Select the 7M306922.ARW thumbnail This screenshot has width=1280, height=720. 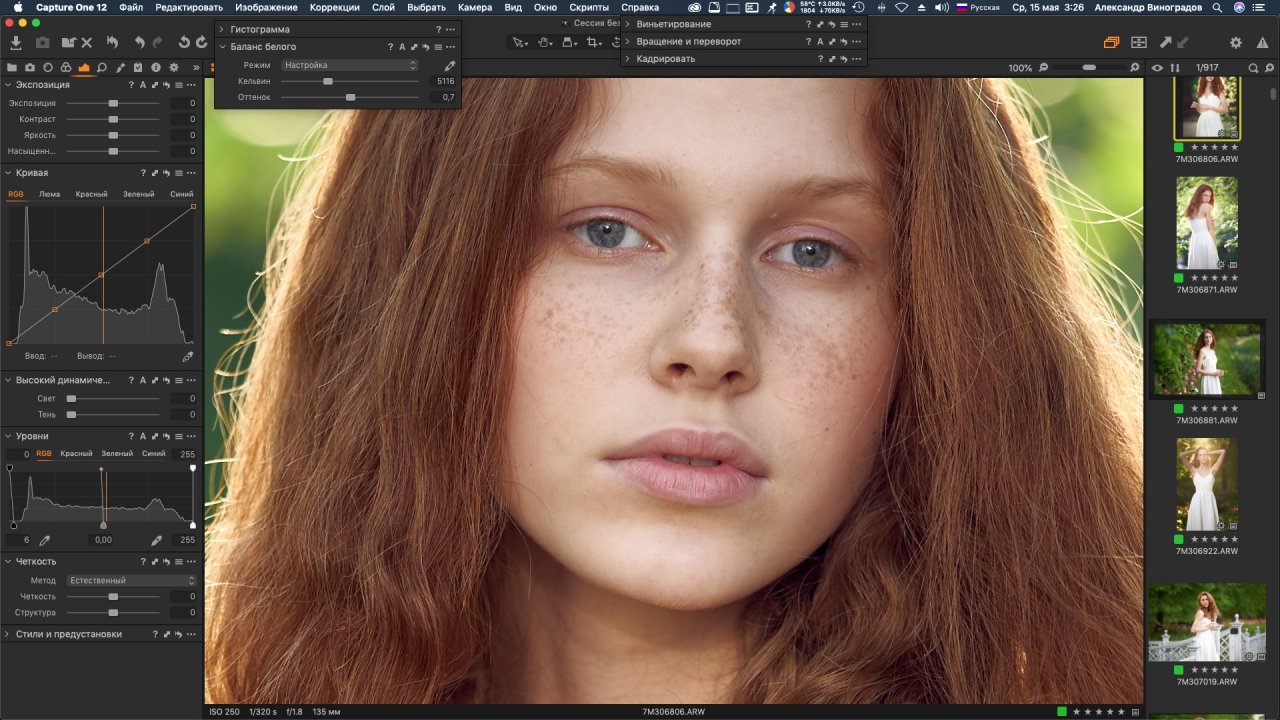point(1207,485)
